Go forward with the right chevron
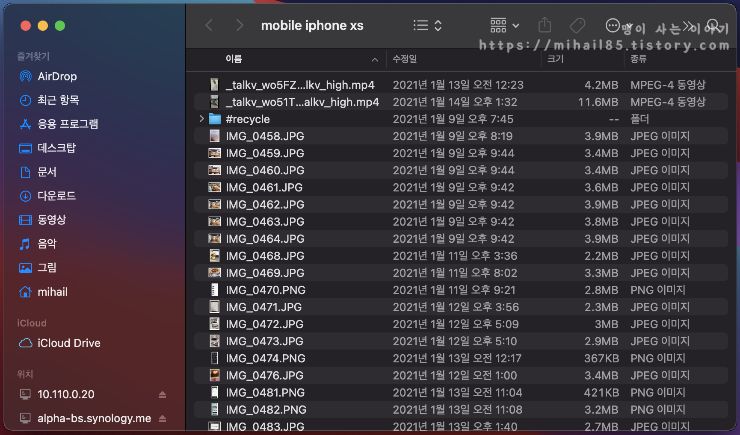This screenshot has height=435, width=740. pos(239,25)
